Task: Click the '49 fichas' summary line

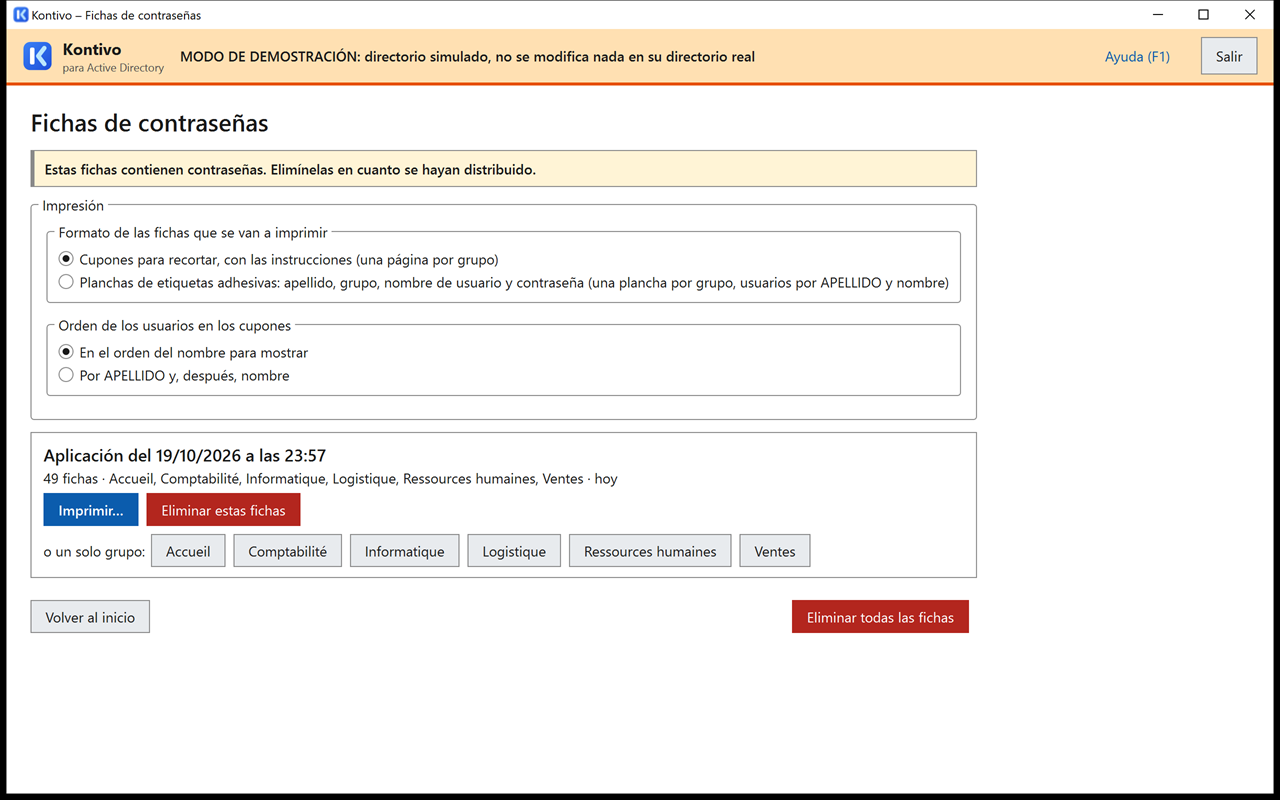Action: point(330,479)
